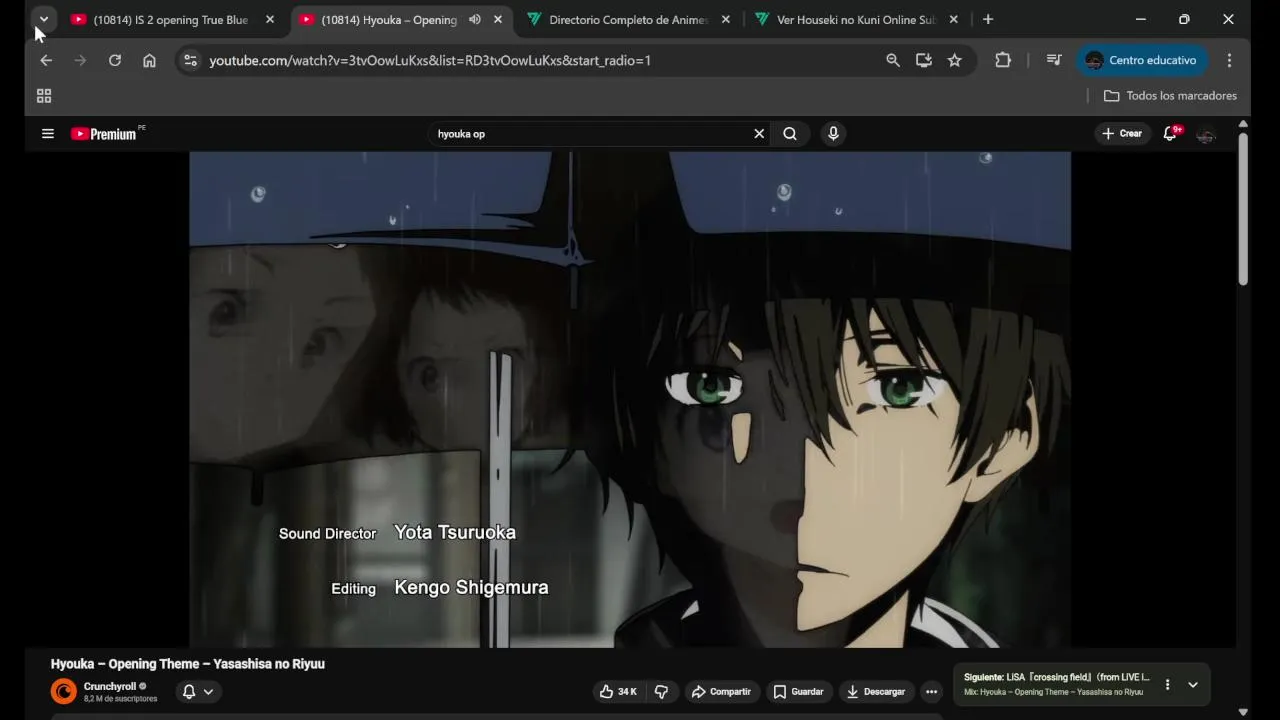Open the YouTube hamburger guide menu

tap(47, 133)
